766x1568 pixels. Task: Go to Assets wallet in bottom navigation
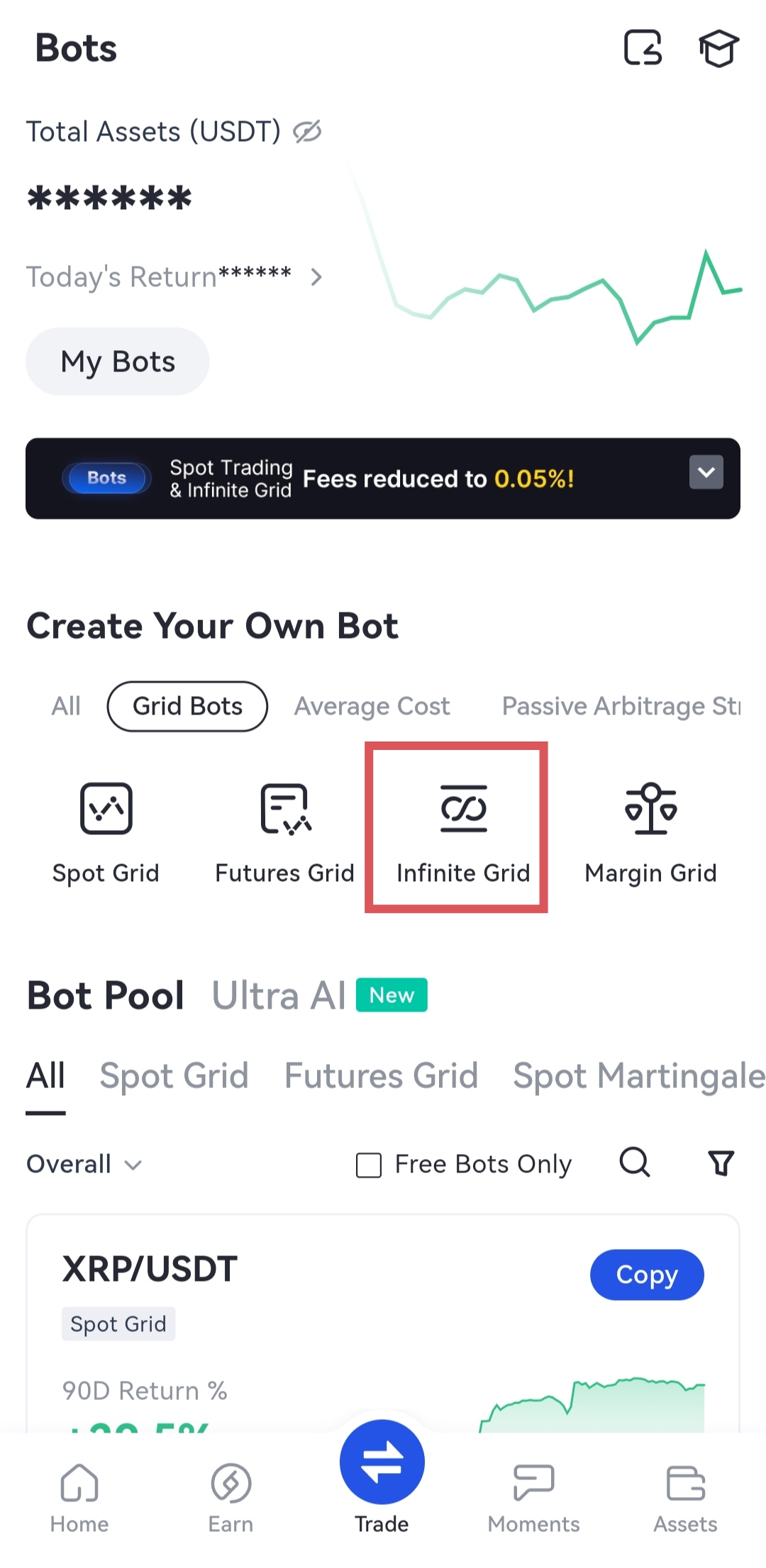(x=685, y=1496)
